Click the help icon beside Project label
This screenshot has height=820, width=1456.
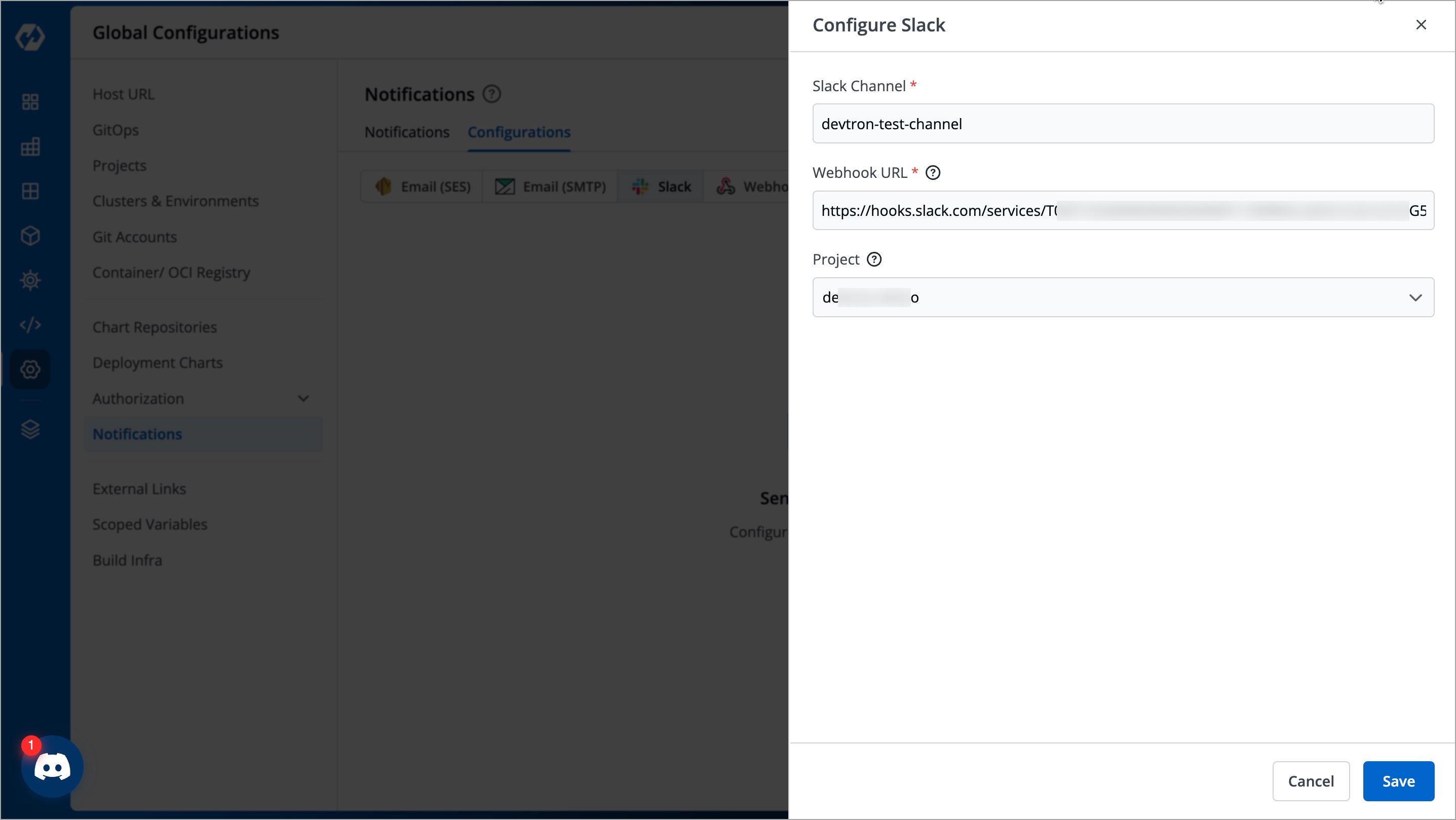pyautogui.click(x=874, y=259)
